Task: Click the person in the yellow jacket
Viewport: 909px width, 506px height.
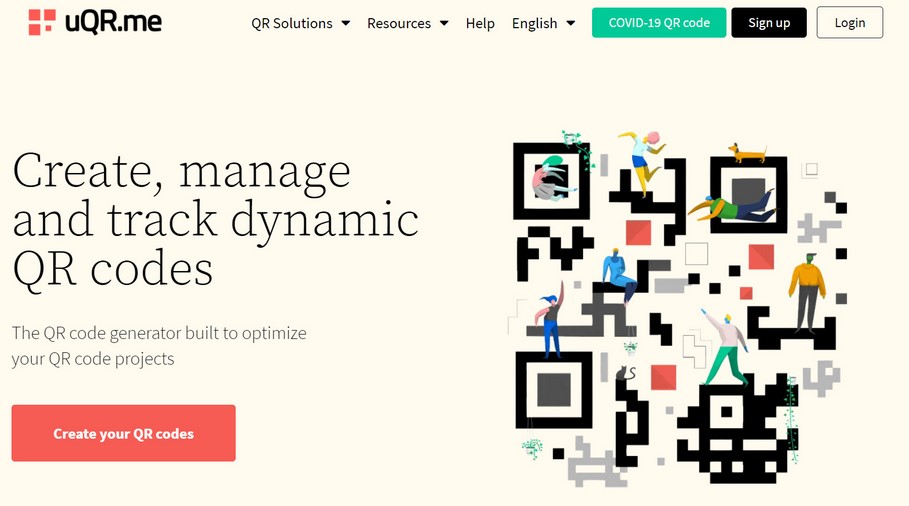Action: point(806,290)
